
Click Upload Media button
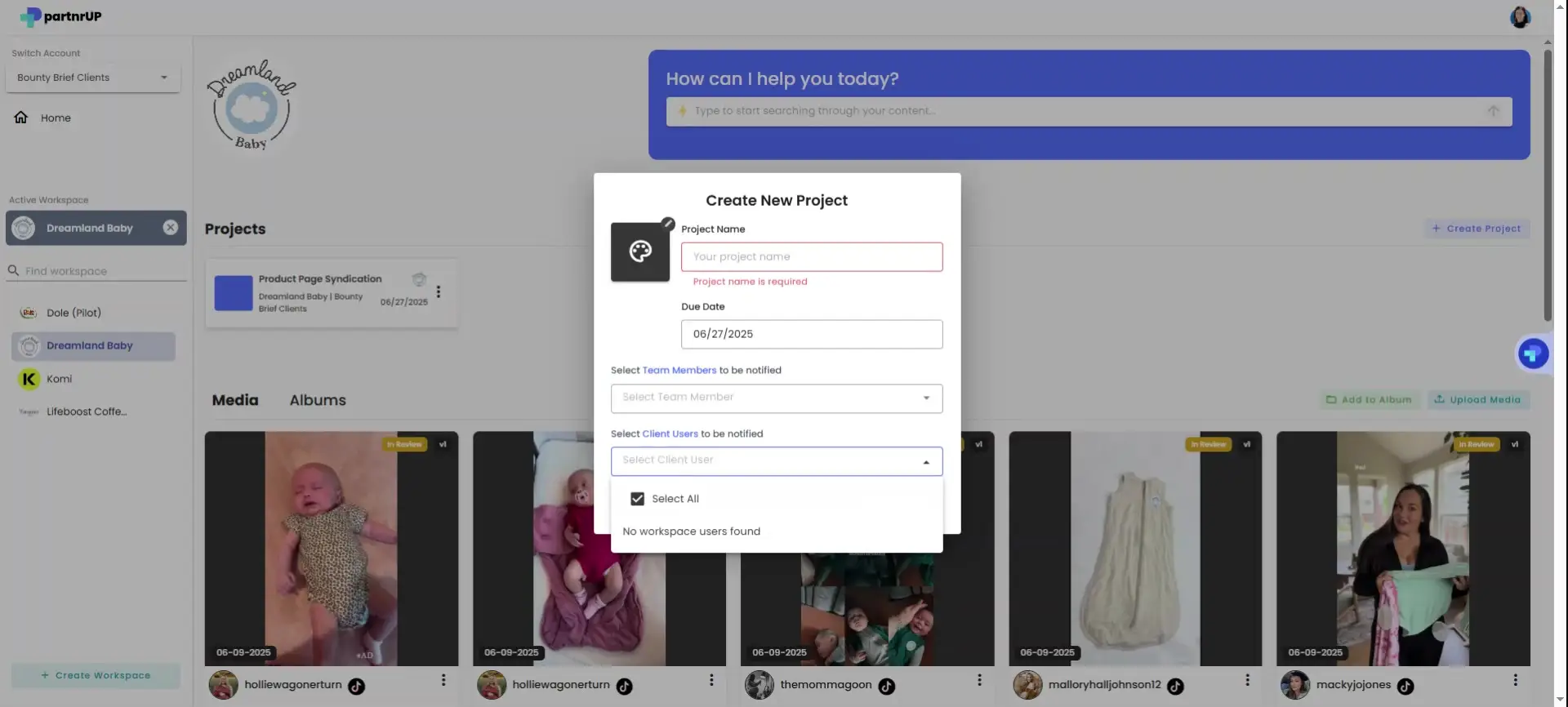click(x=1477, y=400)
